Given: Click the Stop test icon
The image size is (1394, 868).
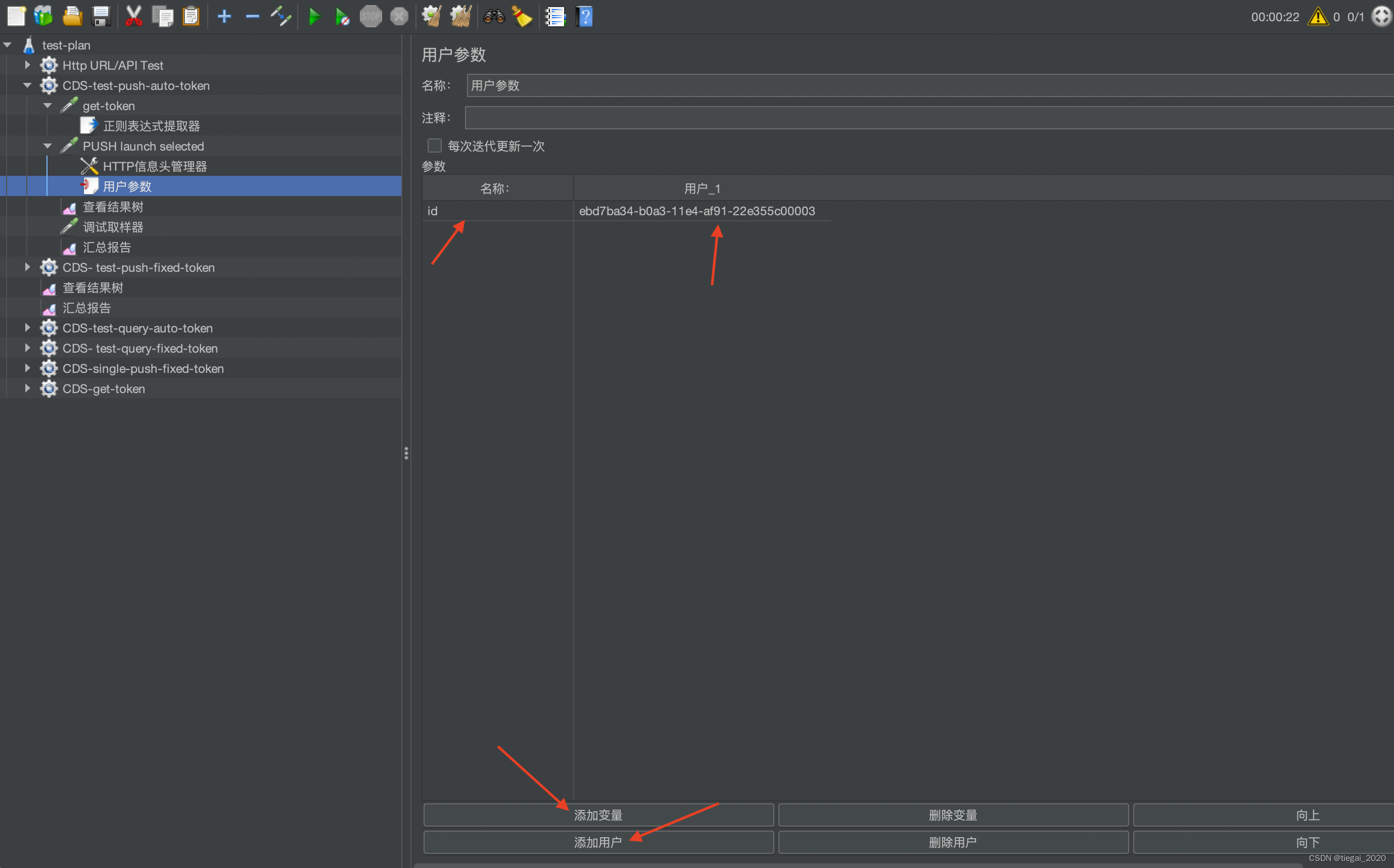Looking at the screenshot, I should [371, 16].
